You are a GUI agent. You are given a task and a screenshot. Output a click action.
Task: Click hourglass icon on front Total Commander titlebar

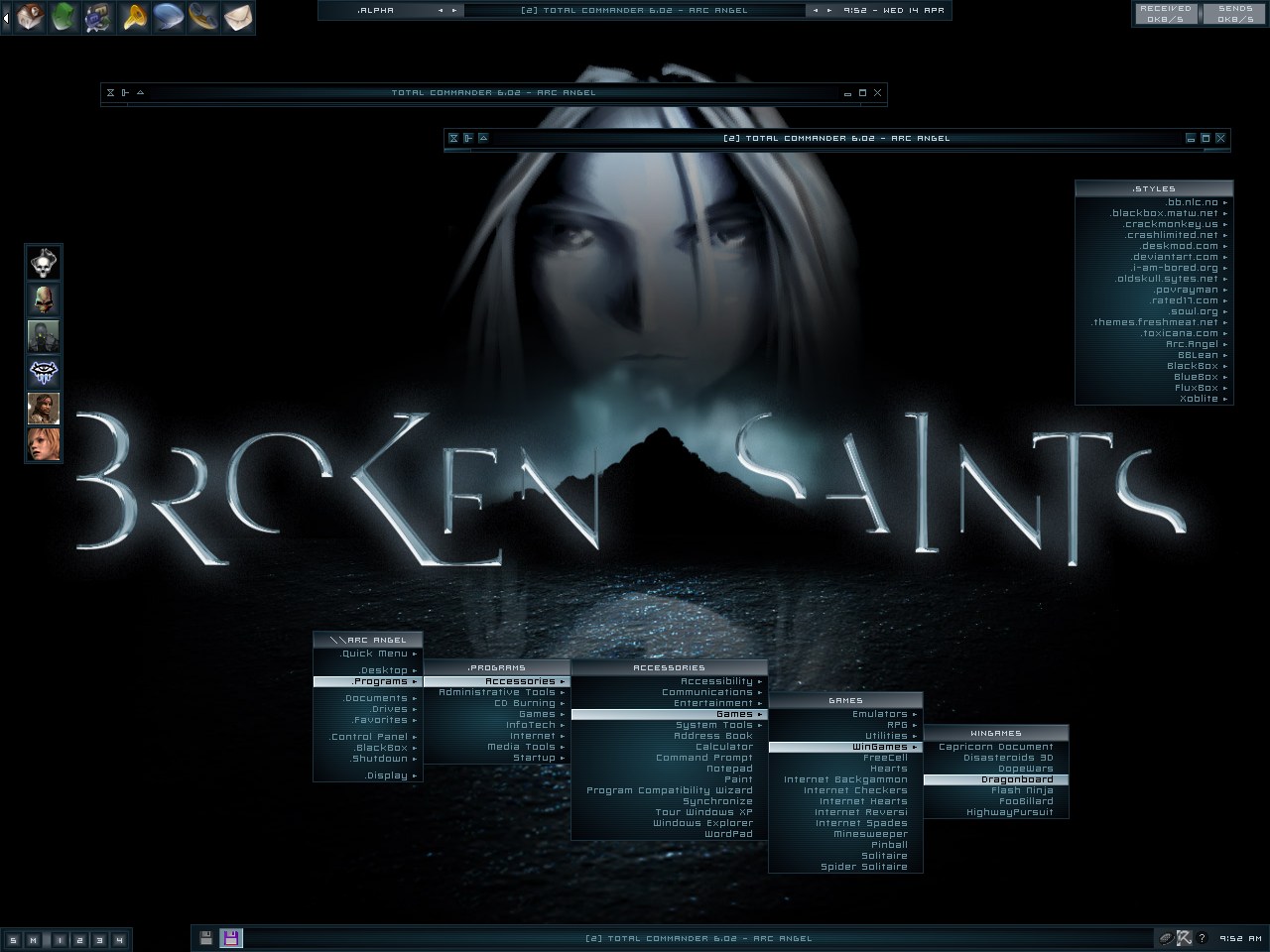pos(453,138)
